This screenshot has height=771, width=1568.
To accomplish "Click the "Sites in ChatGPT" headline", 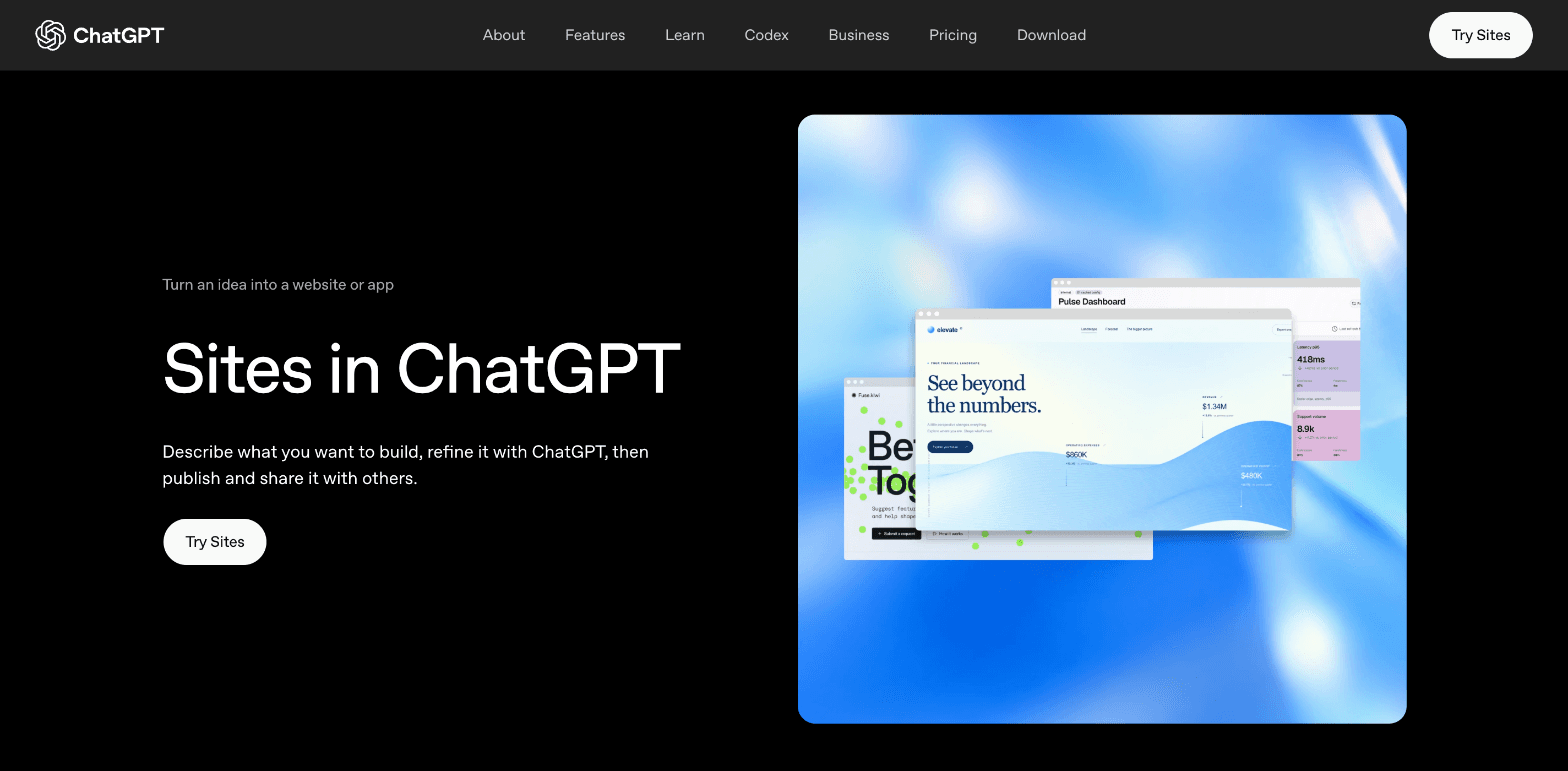I will (x=422, y=368).
